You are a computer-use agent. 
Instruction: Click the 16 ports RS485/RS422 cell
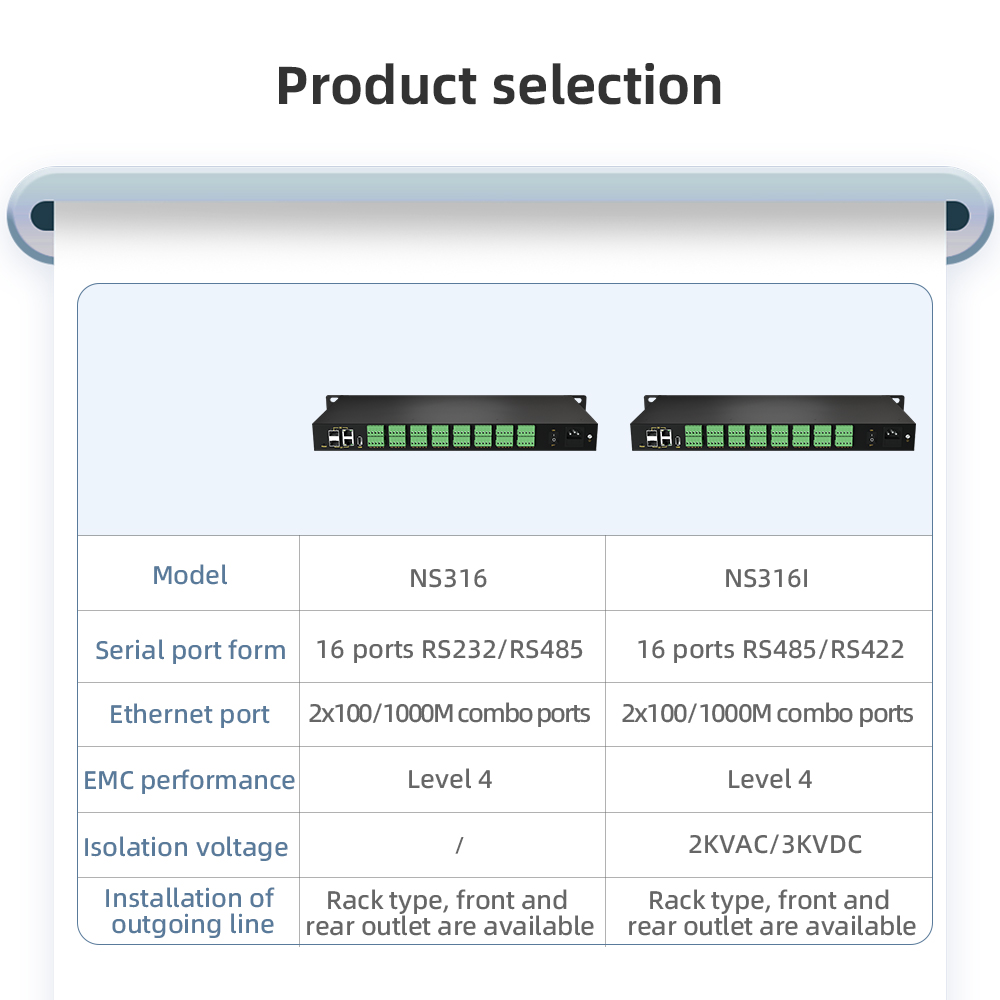click(x=770, y=649)
